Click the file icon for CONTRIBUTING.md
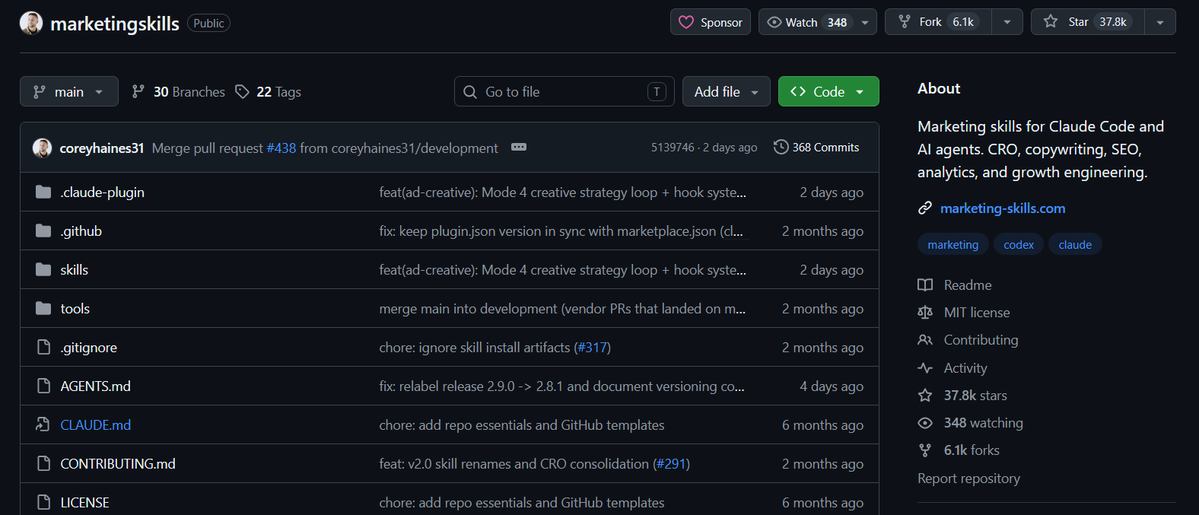The width and height of the screenshot is (1199, 515). point(43,464)
